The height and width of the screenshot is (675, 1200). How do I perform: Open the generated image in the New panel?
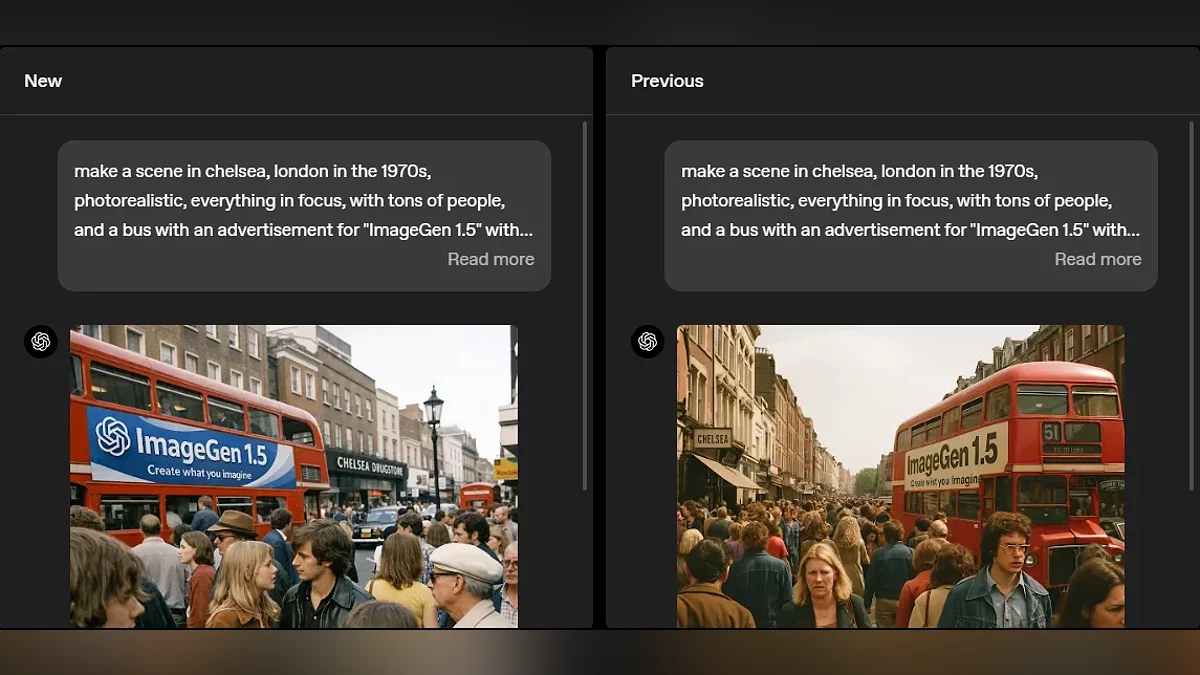point(294,476)
